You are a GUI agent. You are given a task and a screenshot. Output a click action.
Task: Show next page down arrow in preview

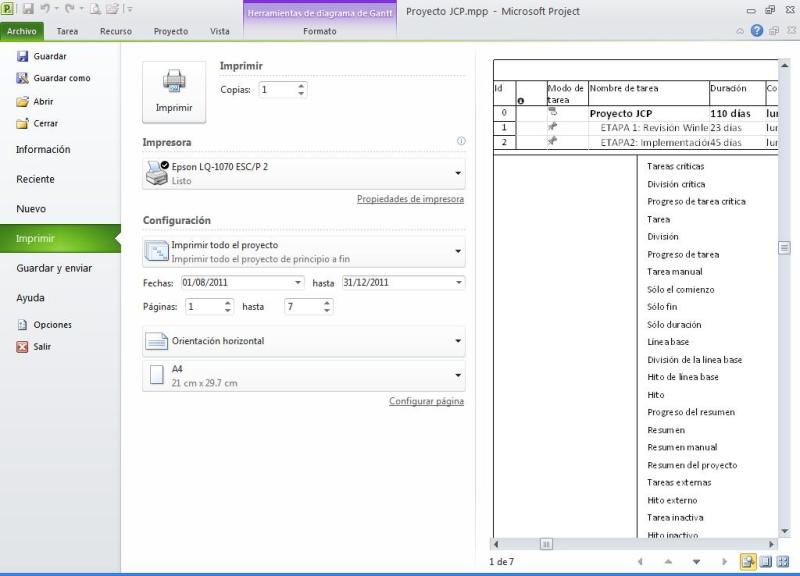click(696, 562)
